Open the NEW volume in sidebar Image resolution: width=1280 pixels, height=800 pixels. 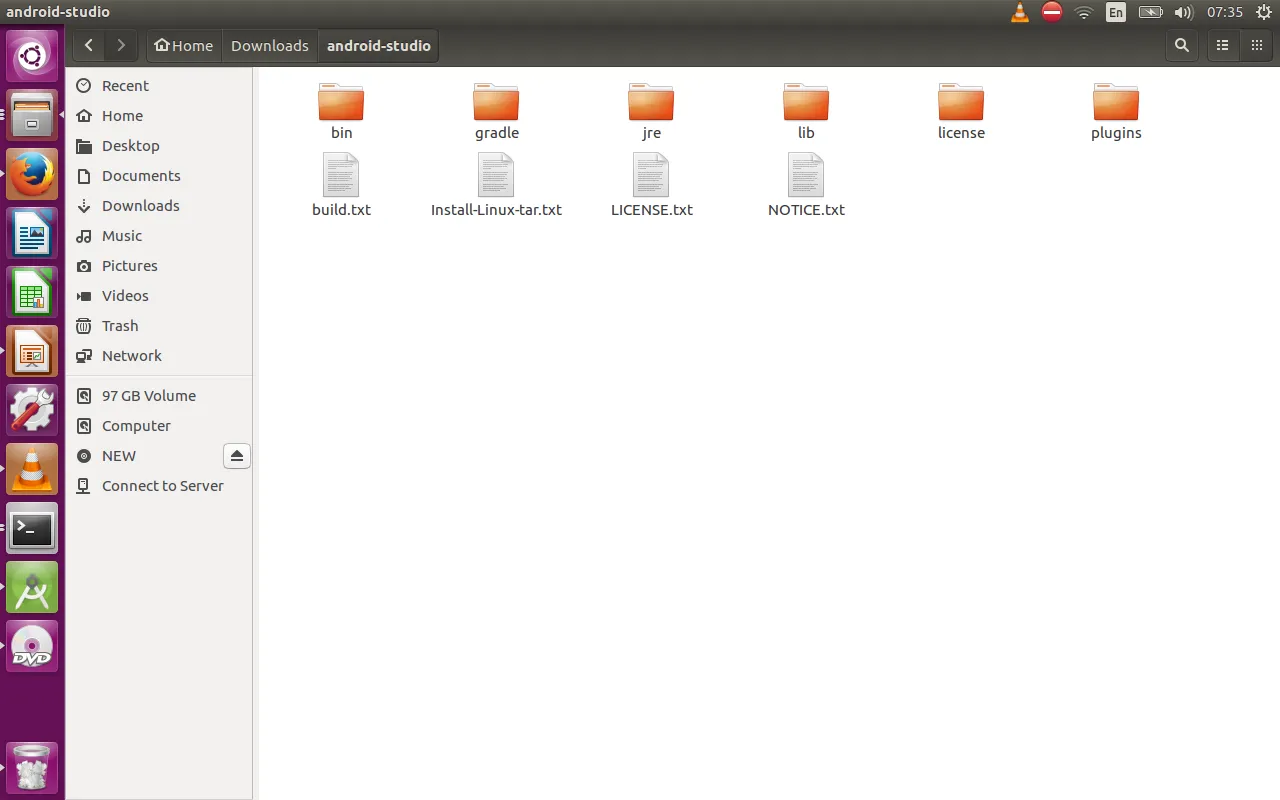tap(145, 456)
